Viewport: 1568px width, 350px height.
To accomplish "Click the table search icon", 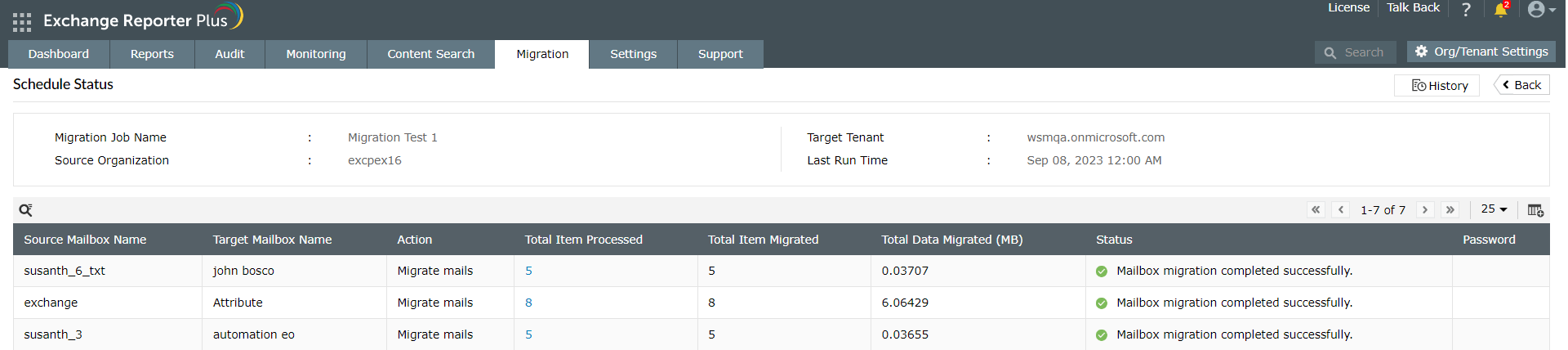I will click(x=26, y=210).
